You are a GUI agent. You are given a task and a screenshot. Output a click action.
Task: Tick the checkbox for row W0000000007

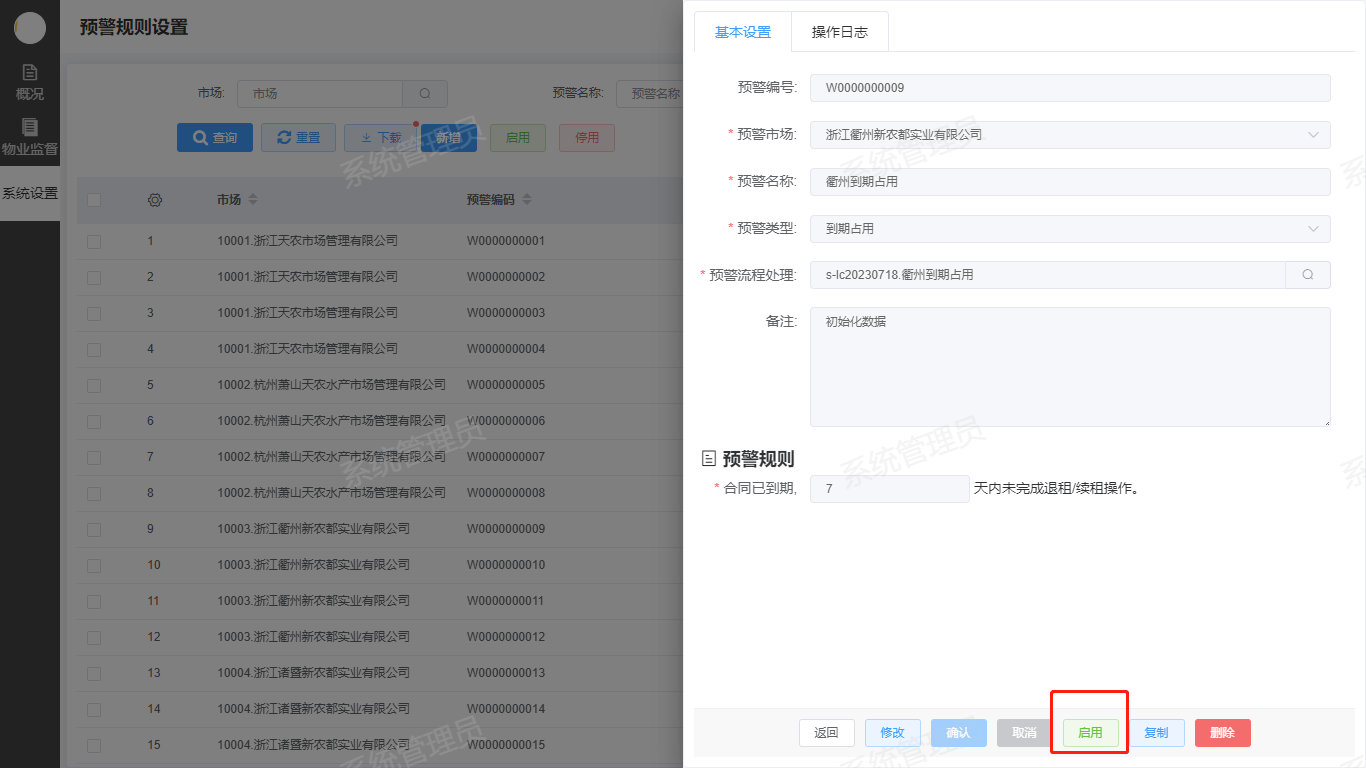tap(94, 457)
